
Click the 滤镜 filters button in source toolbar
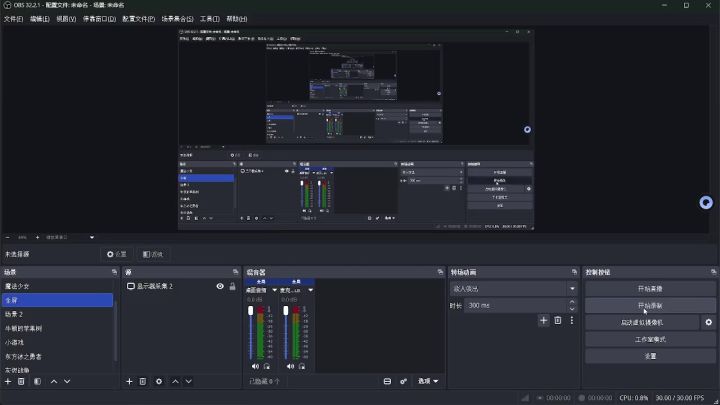[x=153, y=254]
